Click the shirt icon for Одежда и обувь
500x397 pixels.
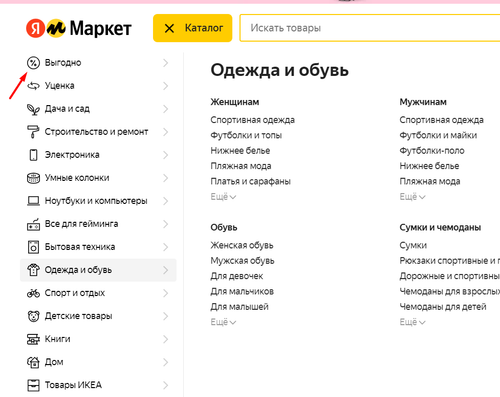click(33, 270)
